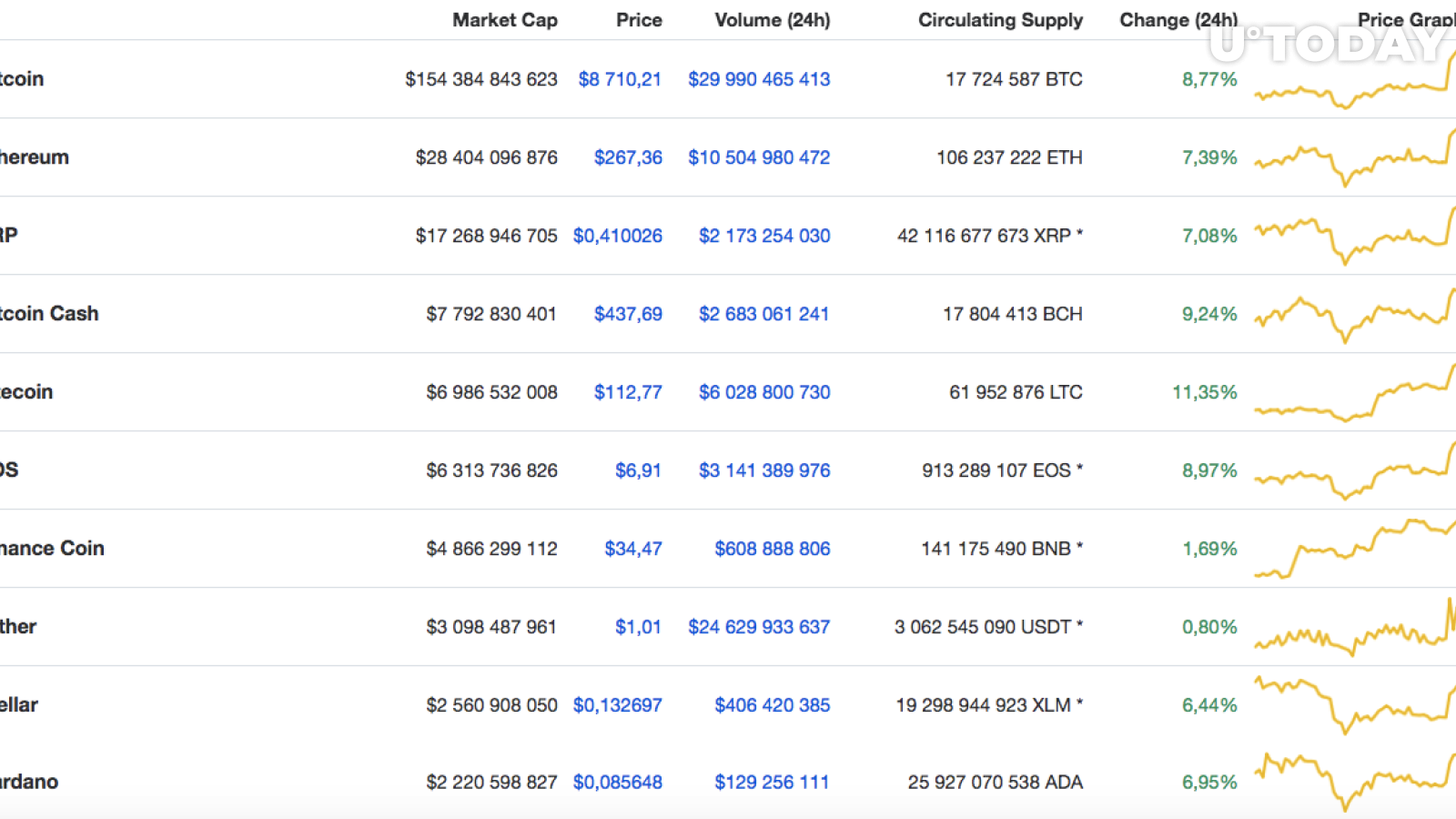Sort by the Circulating Supply column header
The height and width of the screenshot is (819, 1456).
tap(1000, 20)
